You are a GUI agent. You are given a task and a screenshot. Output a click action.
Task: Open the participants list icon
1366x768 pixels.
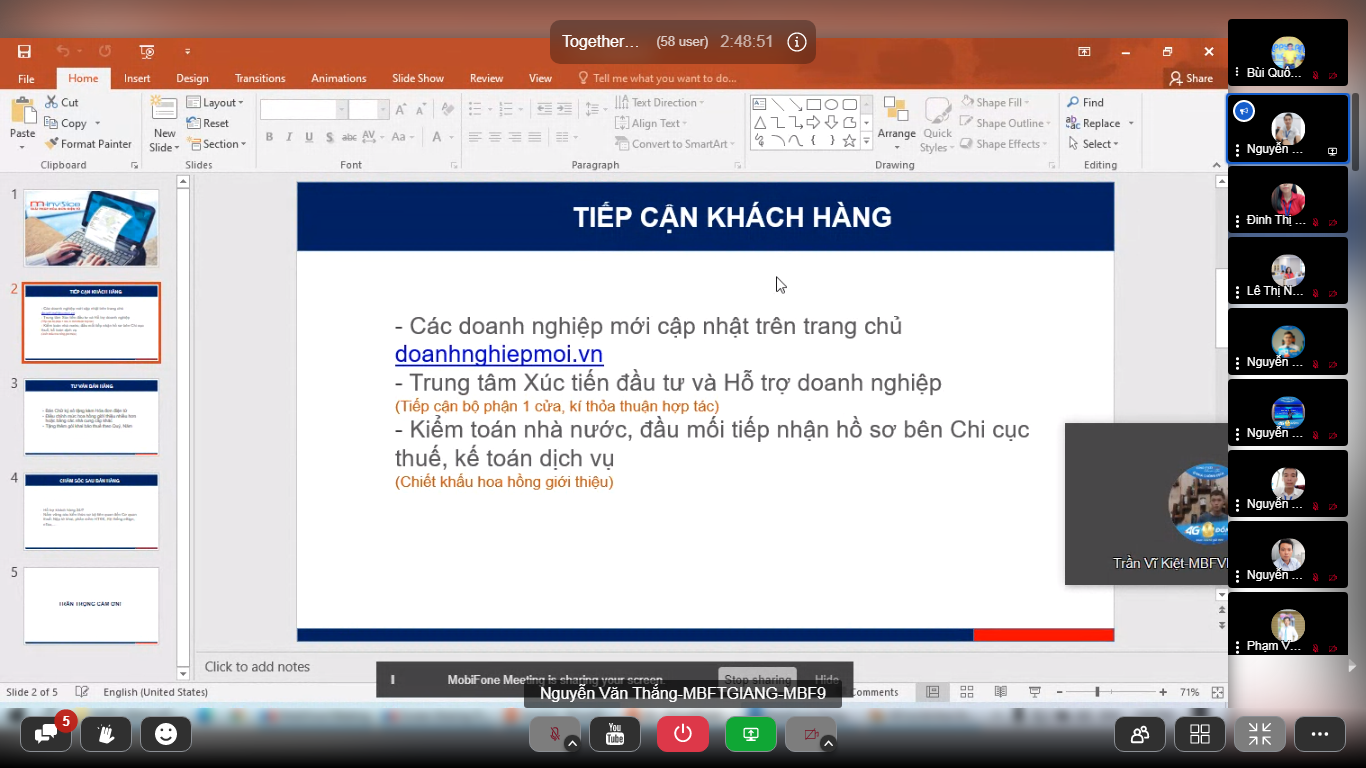tap(1140, 734)
